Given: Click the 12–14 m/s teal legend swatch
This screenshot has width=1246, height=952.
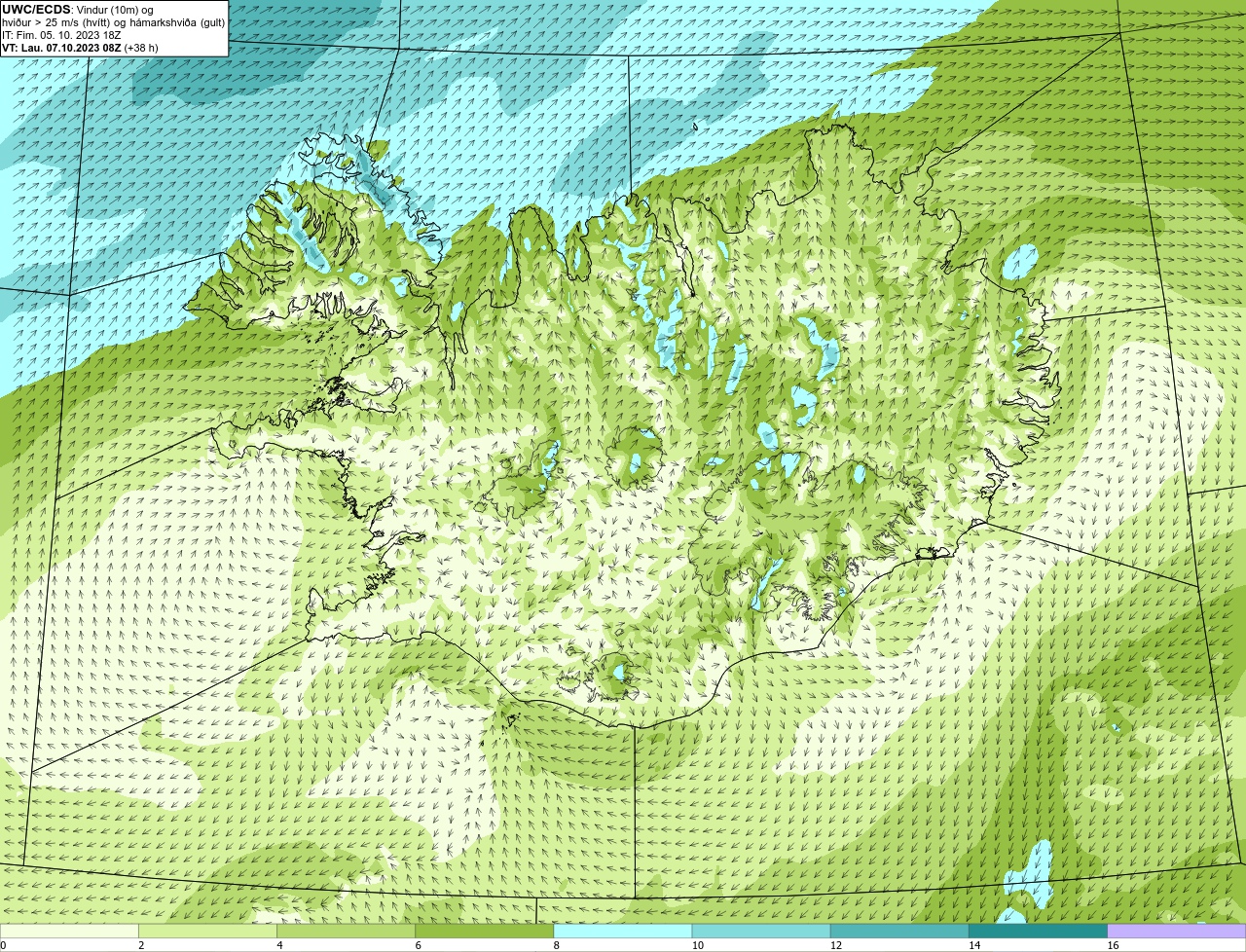Looking at the screenshot, I should (x=899, y=931).
